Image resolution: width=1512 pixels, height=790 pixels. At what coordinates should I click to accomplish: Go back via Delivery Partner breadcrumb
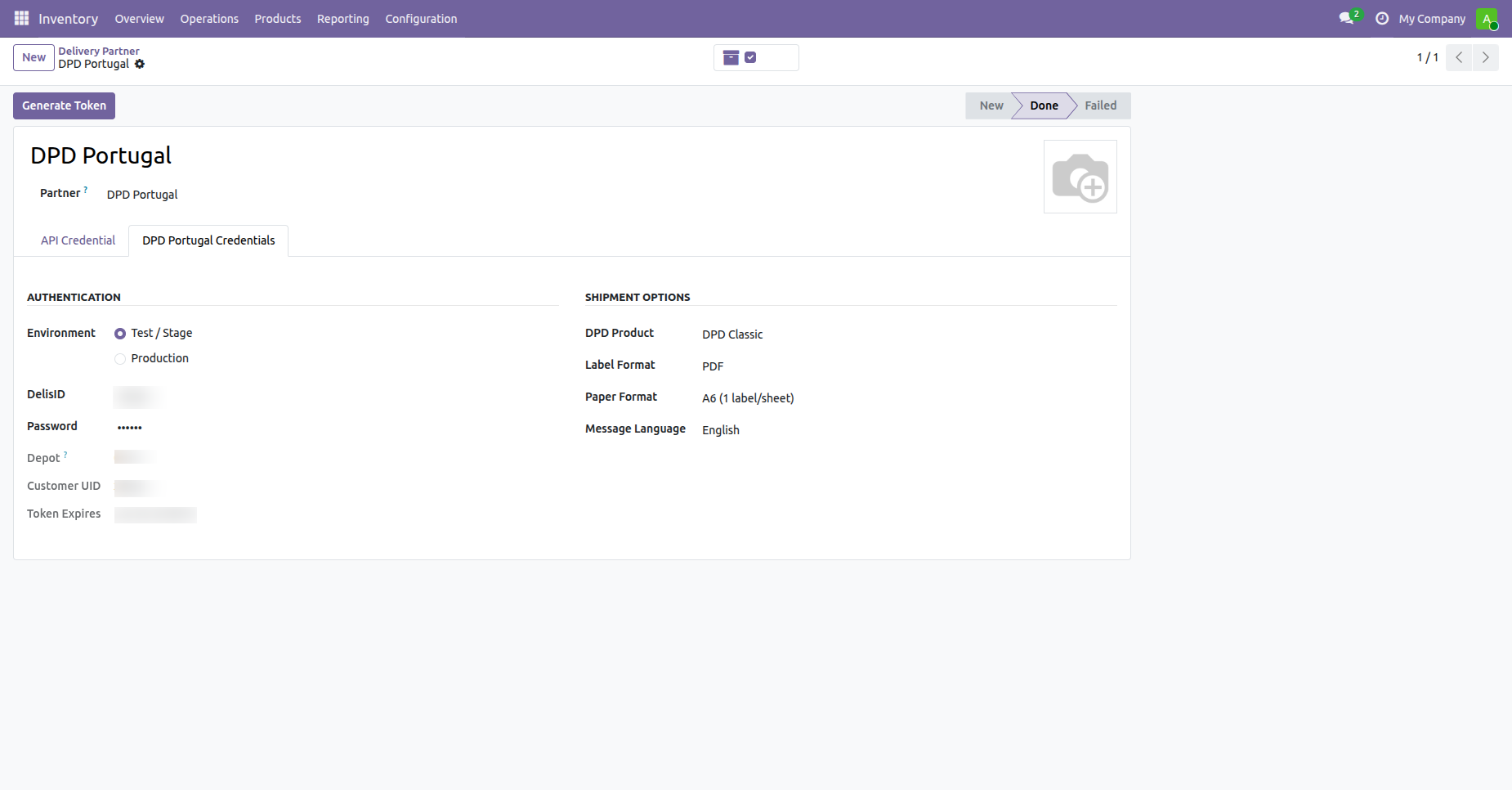(x=99, y=51)
